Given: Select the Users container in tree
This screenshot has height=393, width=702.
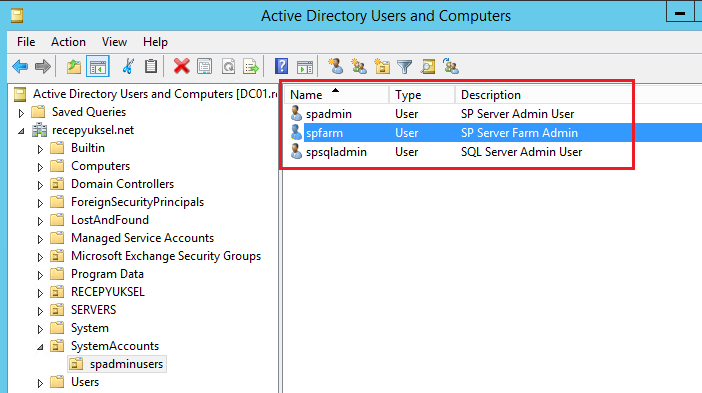Looking at the screenshot, I should 85,382.
